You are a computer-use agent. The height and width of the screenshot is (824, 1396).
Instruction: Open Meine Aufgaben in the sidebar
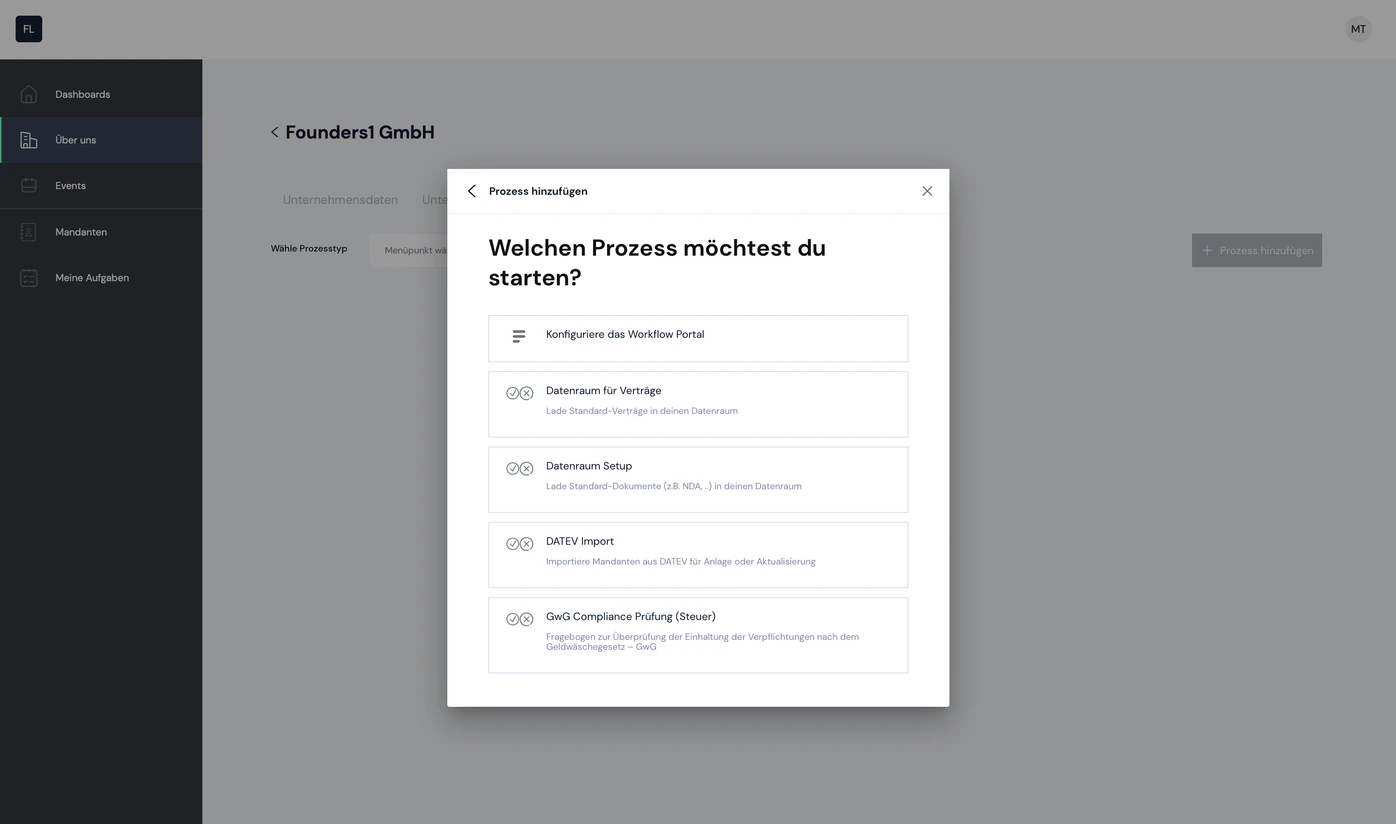pos(101,278)
